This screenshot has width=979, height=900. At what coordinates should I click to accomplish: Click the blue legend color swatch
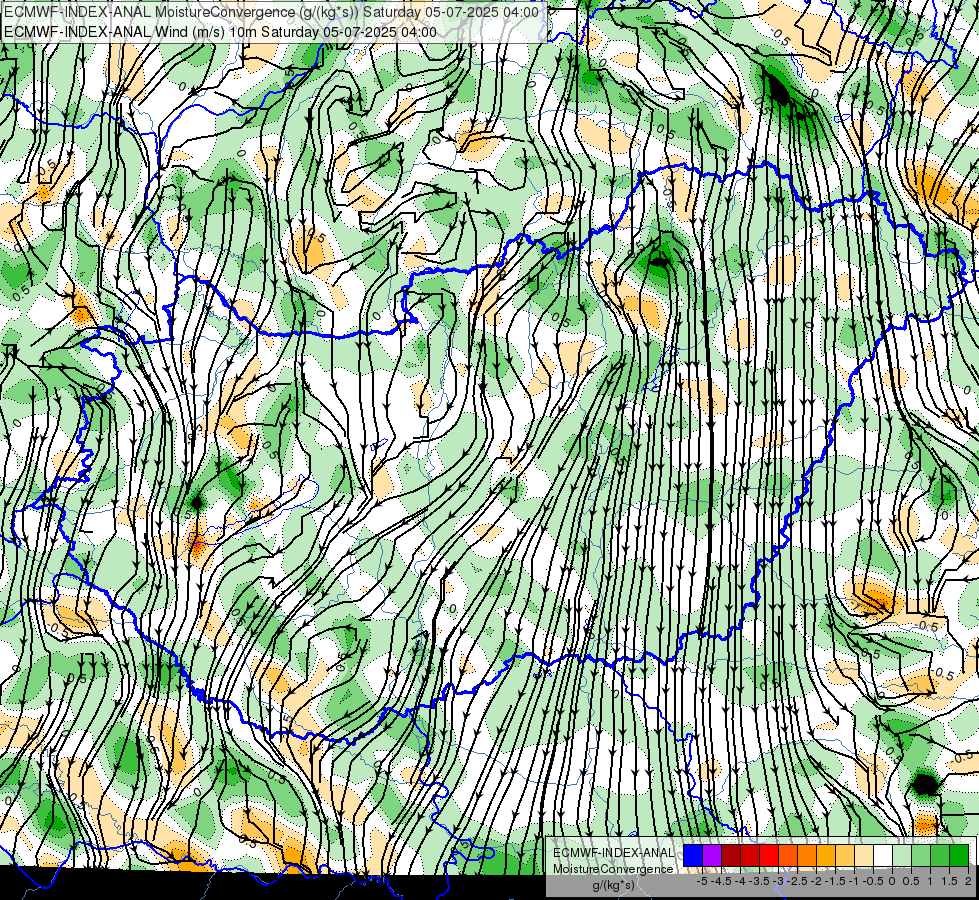(x=693, y=855)
